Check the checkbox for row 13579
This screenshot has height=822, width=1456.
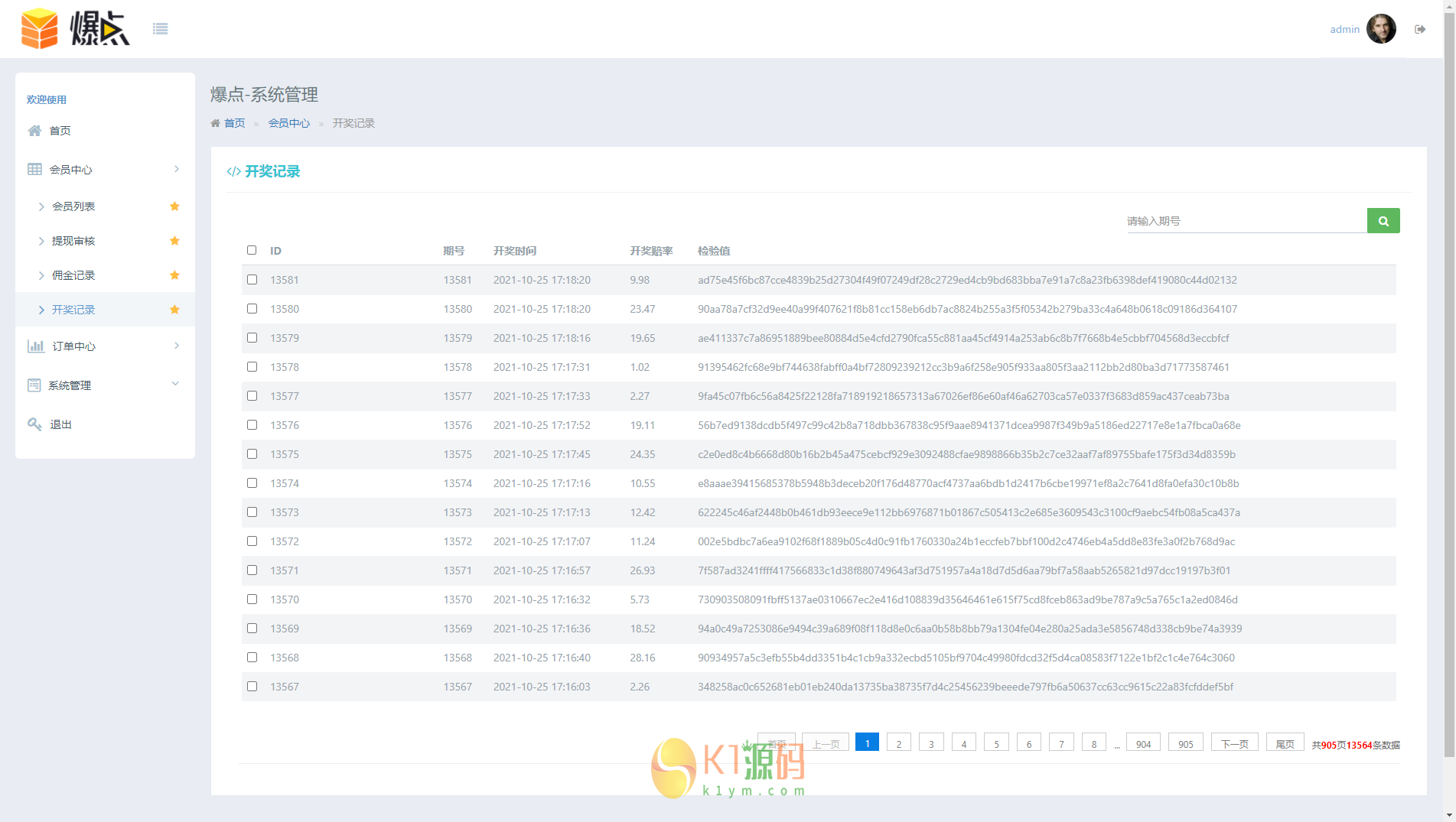252,338
